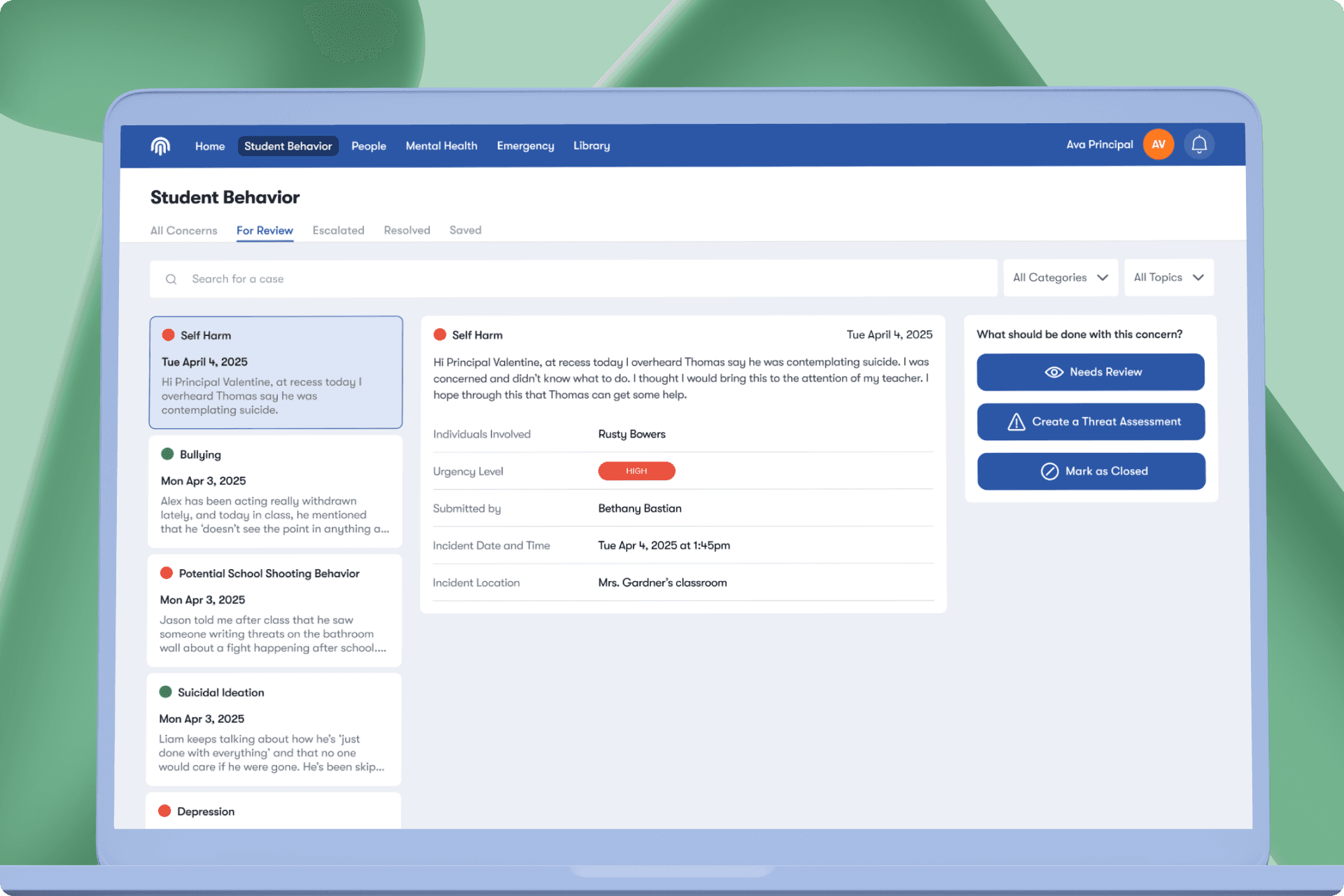Click green status dot on Bullying card
Viewport: 1344px width, 896px height.
(167, 454)
